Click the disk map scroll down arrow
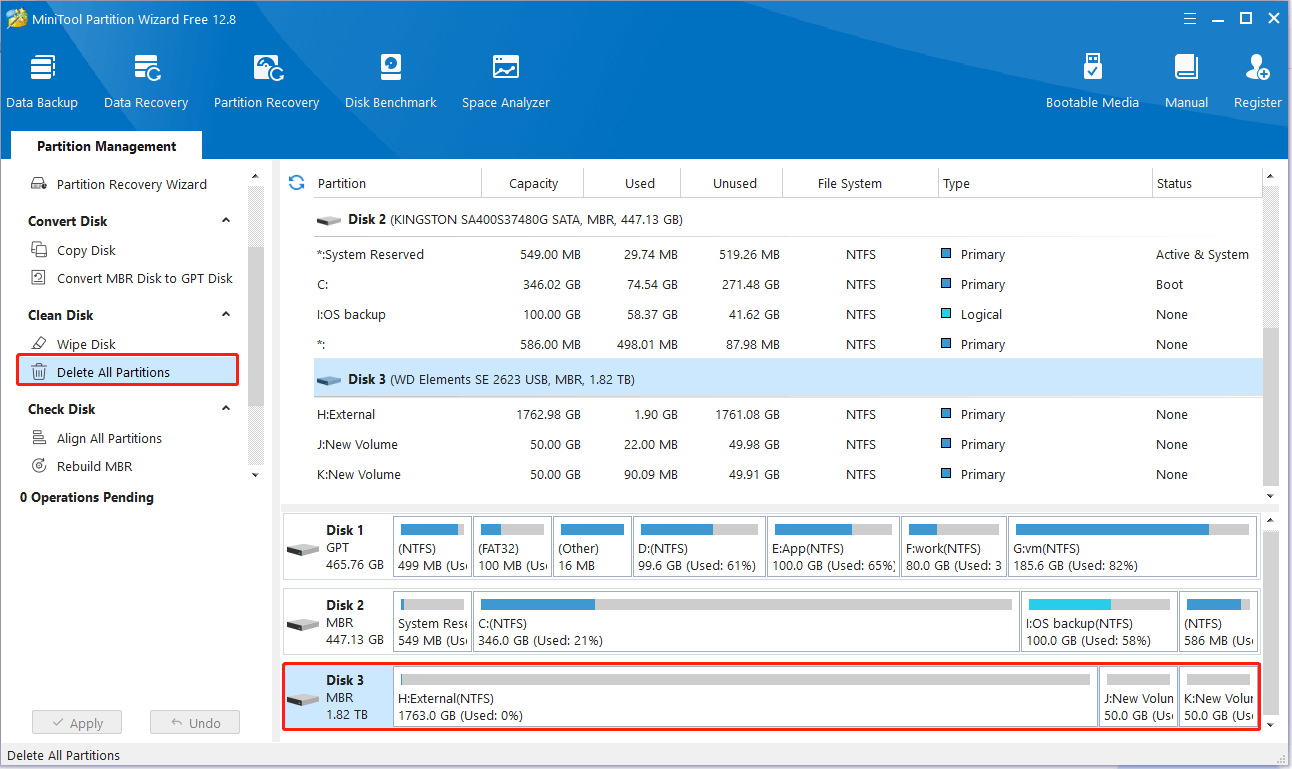Viewport: 1292px width, 769px height. tap(1271, 724)
